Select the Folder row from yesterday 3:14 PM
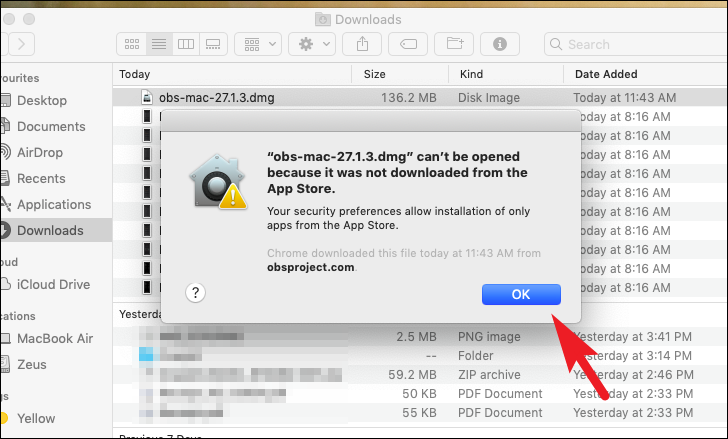This screenshot has width=728, height=439. coord(420,355)
